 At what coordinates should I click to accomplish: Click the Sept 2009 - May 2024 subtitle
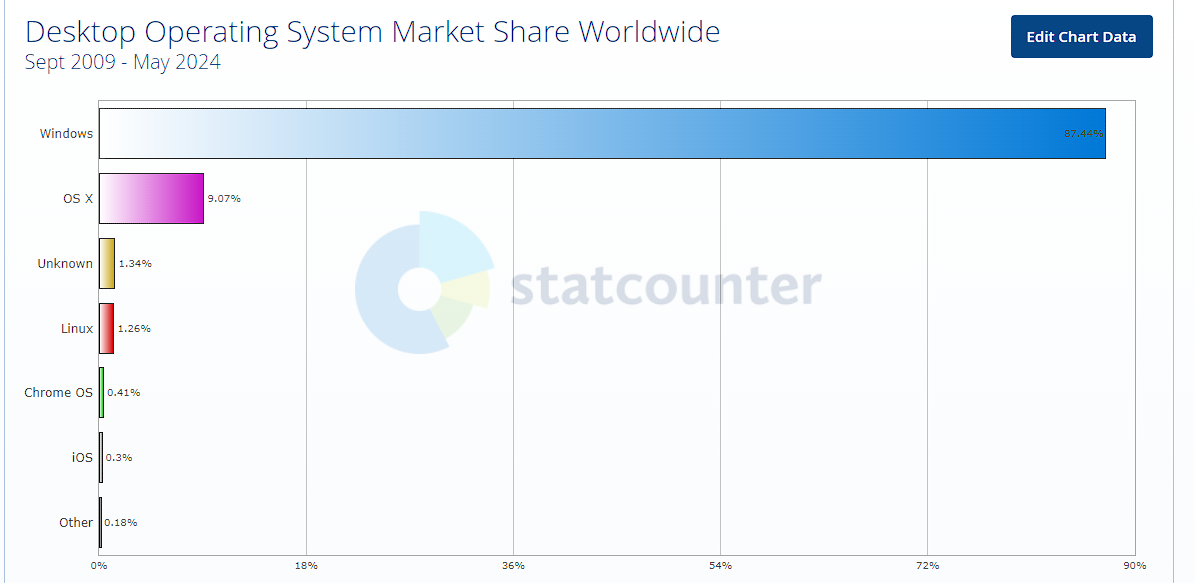123,62
